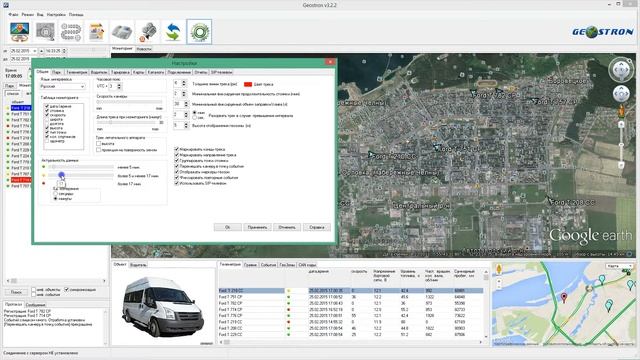Image resolution: width=640 pixels, height=360 pixels.
Task: Click the pegman icon on the small map
Action: pos(499,269)
